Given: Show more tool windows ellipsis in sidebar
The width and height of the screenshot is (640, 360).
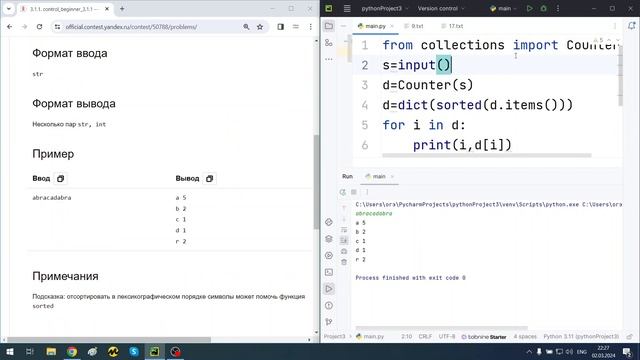Looking at the screenshot, I should pos(329,59).
